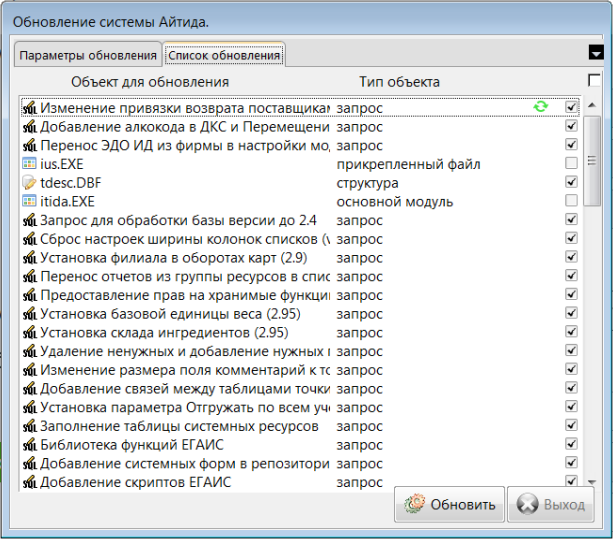Click the 'Тип объекта' column header
613x539 pixels.
(399, 82)
